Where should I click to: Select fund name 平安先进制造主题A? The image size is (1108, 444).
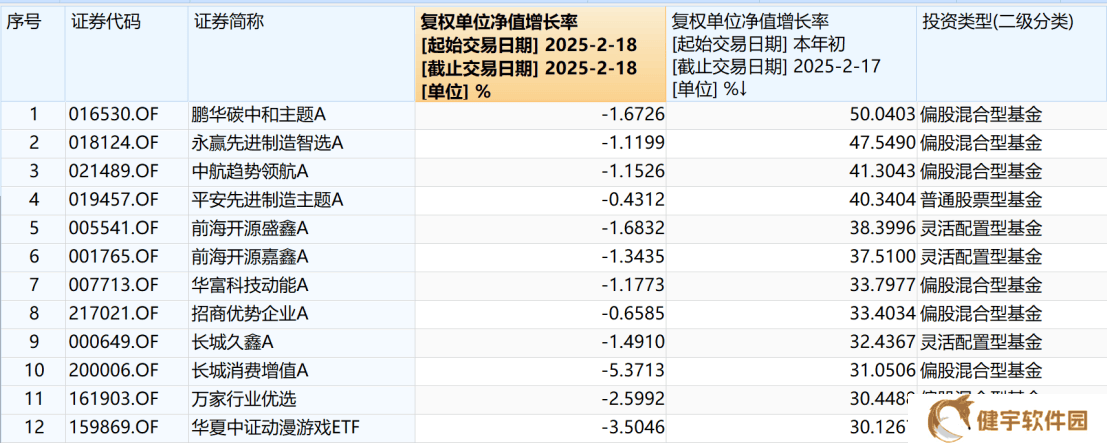(x=267, y=200)
